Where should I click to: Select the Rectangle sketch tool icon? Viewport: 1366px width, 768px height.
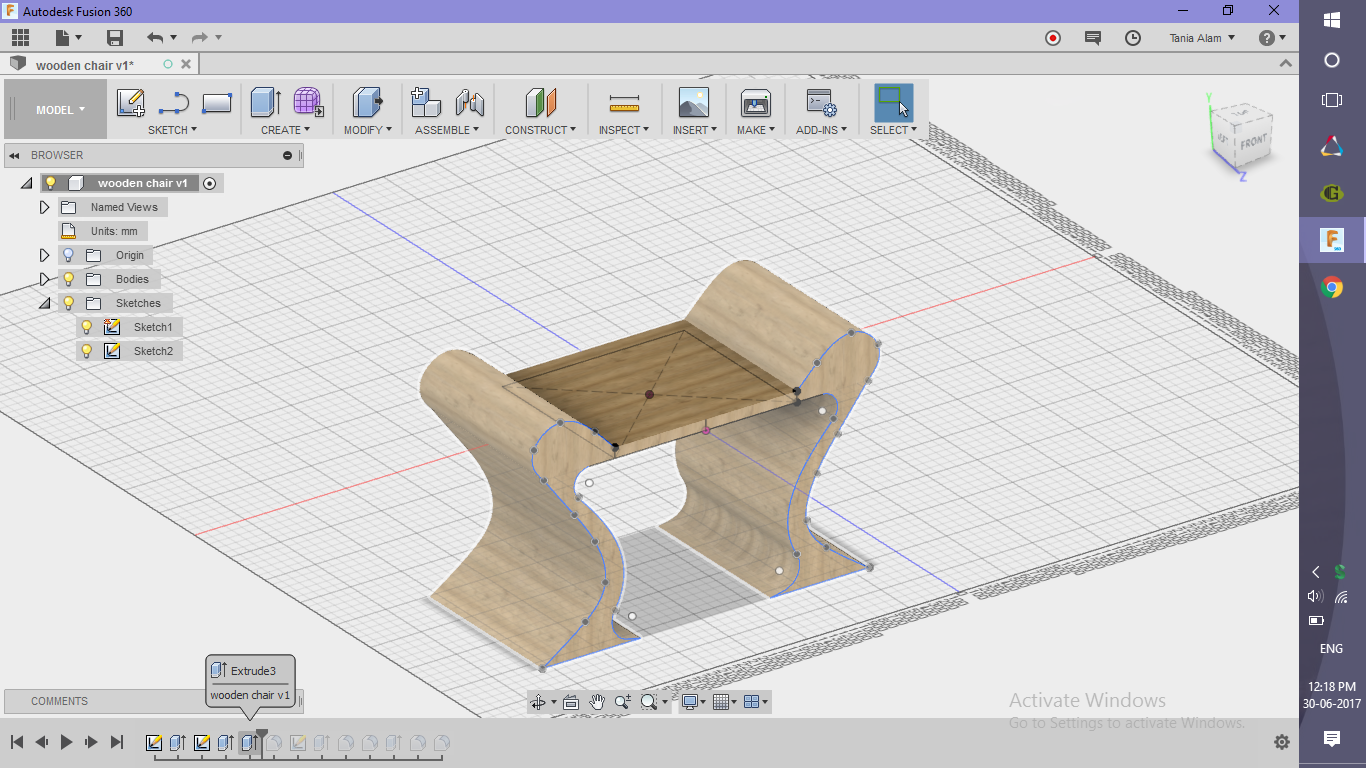click(x=217, y=103)
